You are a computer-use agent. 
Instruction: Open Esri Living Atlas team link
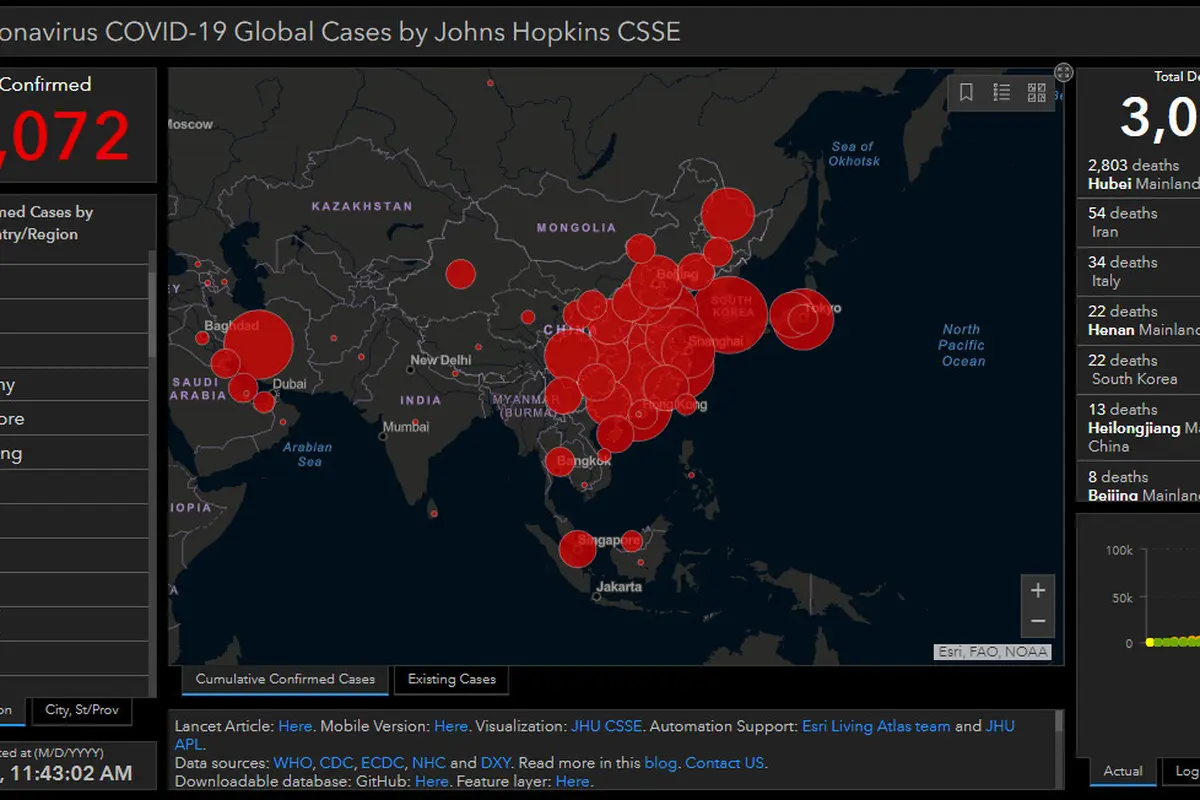click(x=876, y=726)
